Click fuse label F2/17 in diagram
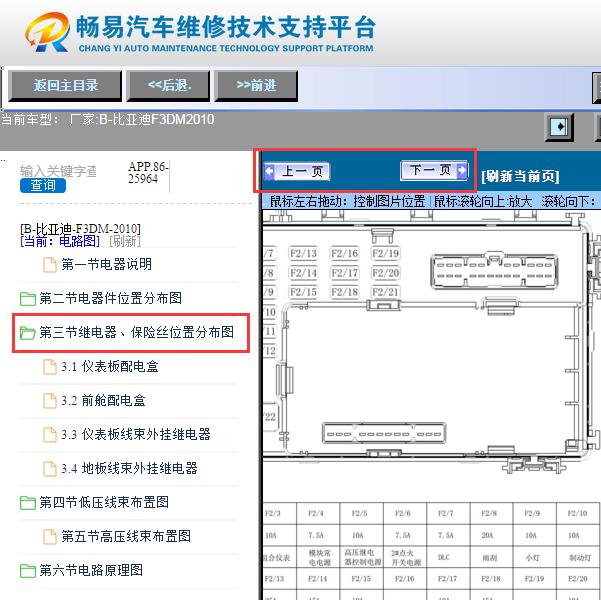 click(x=345, y=273)
